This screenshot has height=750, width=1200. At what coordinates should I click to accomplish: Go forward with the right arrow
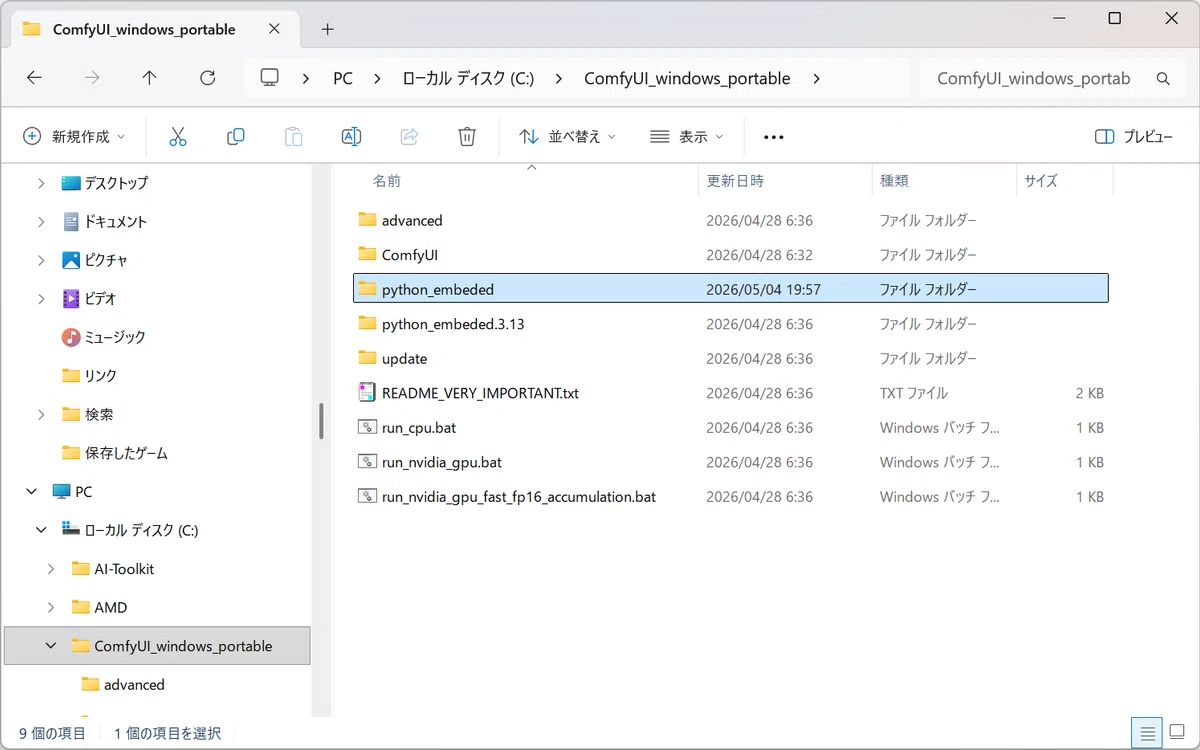(x=92, y=78)
